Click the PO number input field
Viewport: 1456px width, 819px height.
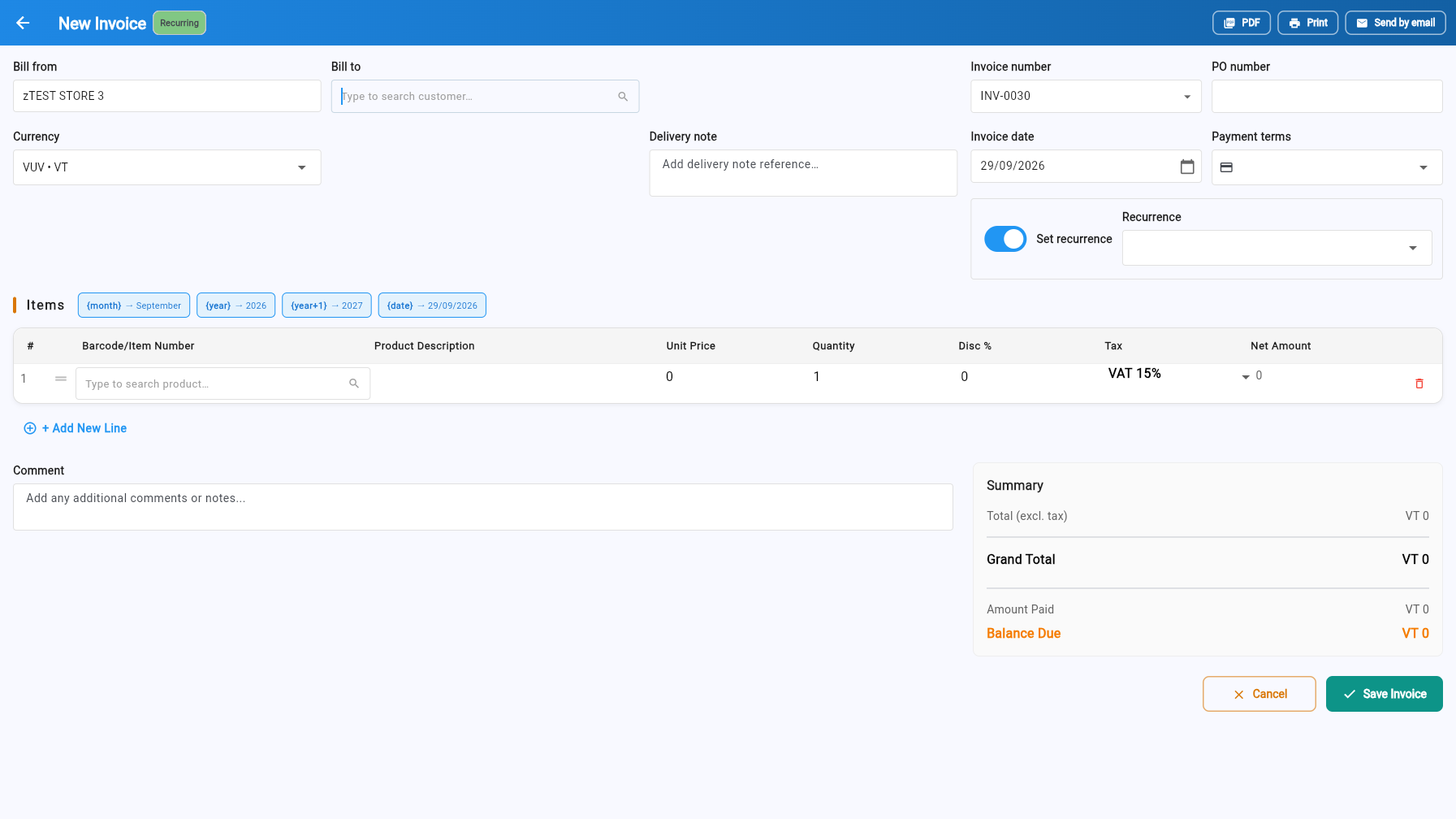pos(1327,96)
